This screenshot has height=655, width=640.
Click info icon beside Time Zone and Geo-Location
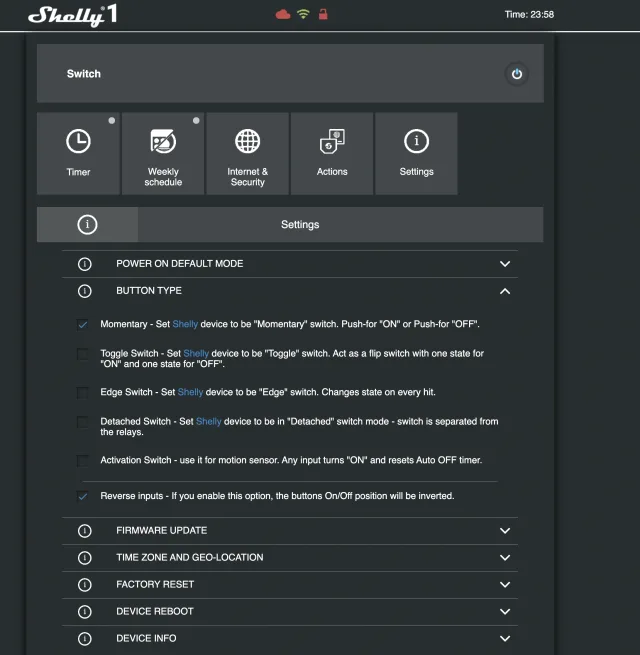(x=85, y=558)
